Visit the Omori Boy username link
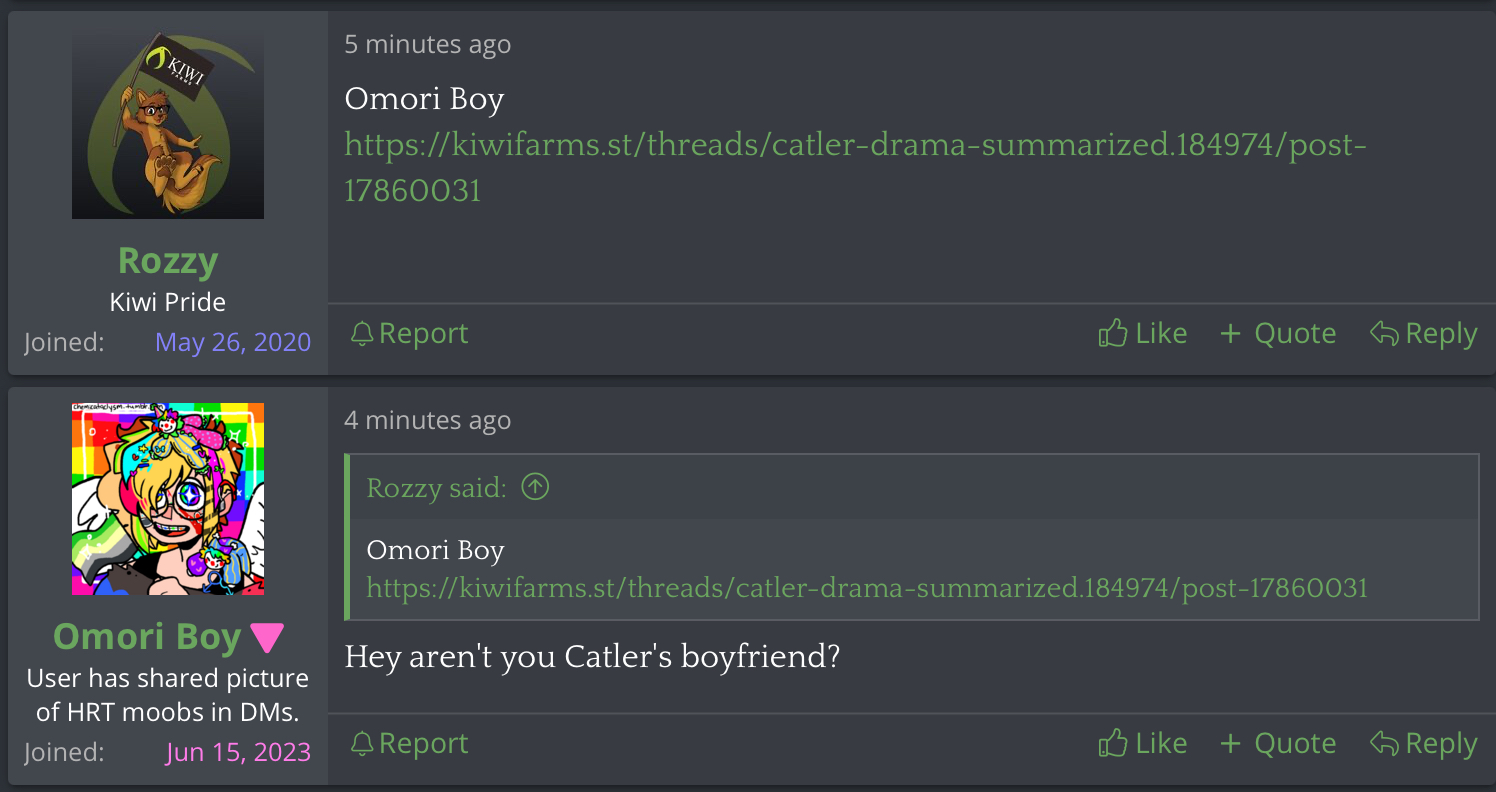Viewport: 1496px width, 792px height. (147, 637)
